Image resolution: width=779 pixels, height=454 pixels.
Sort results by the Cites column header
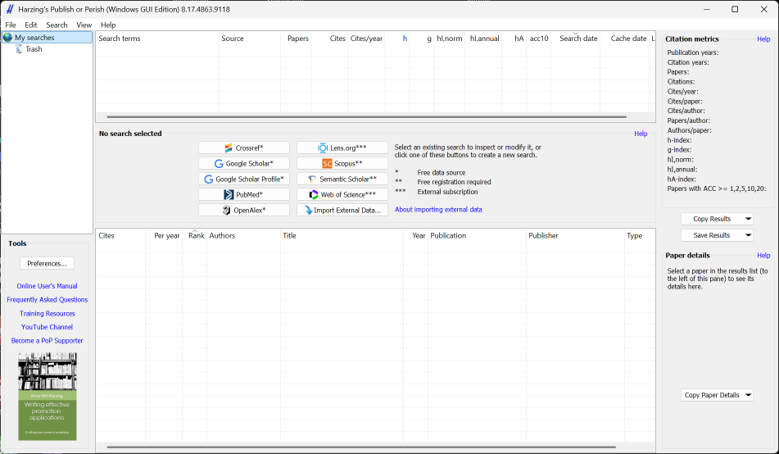coord(107,236)
